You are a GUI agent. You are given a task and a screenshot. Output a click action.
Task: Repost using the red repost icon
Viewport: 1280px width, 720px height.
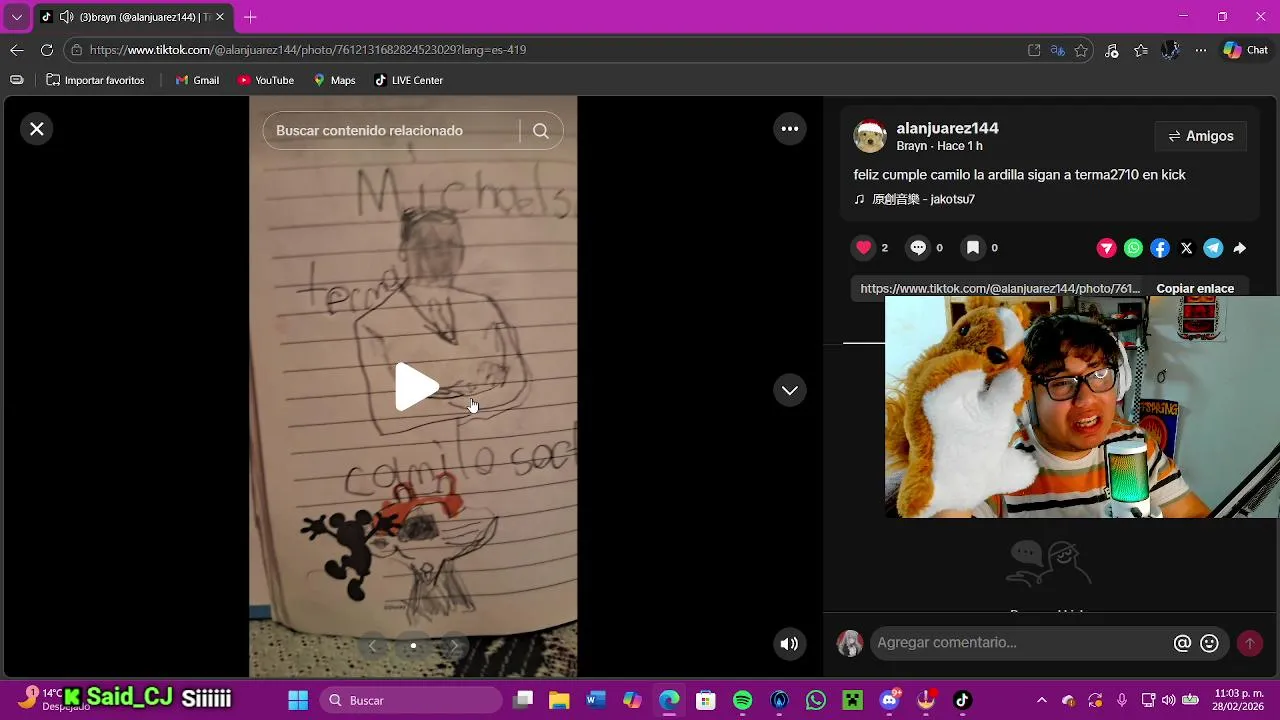coord(1106,248)
